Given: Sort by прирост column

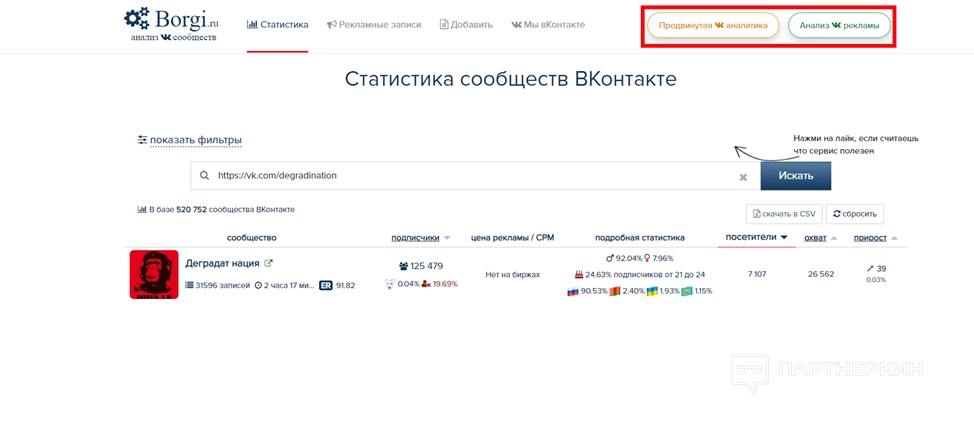Looking at the screenshot, I should click(x=870, y=238).
